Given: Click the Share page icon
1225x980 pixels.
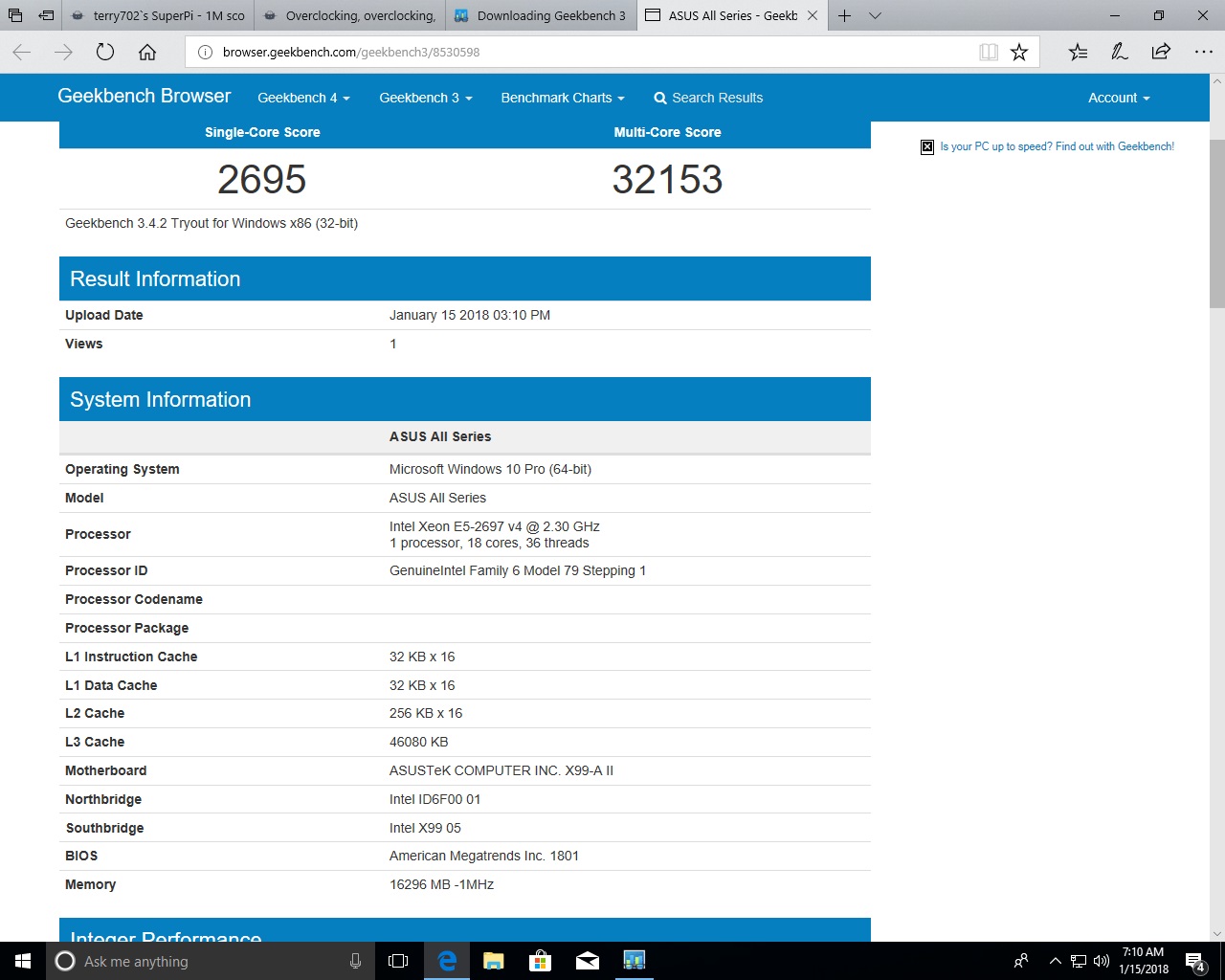Looking at the screenshot, I should click(x=1161, y=52).
